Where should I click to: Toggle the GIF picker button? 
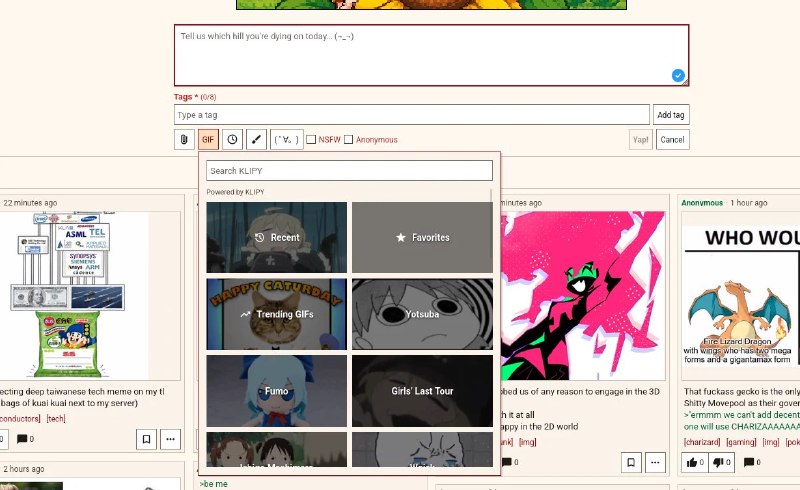tap(208, 139)
